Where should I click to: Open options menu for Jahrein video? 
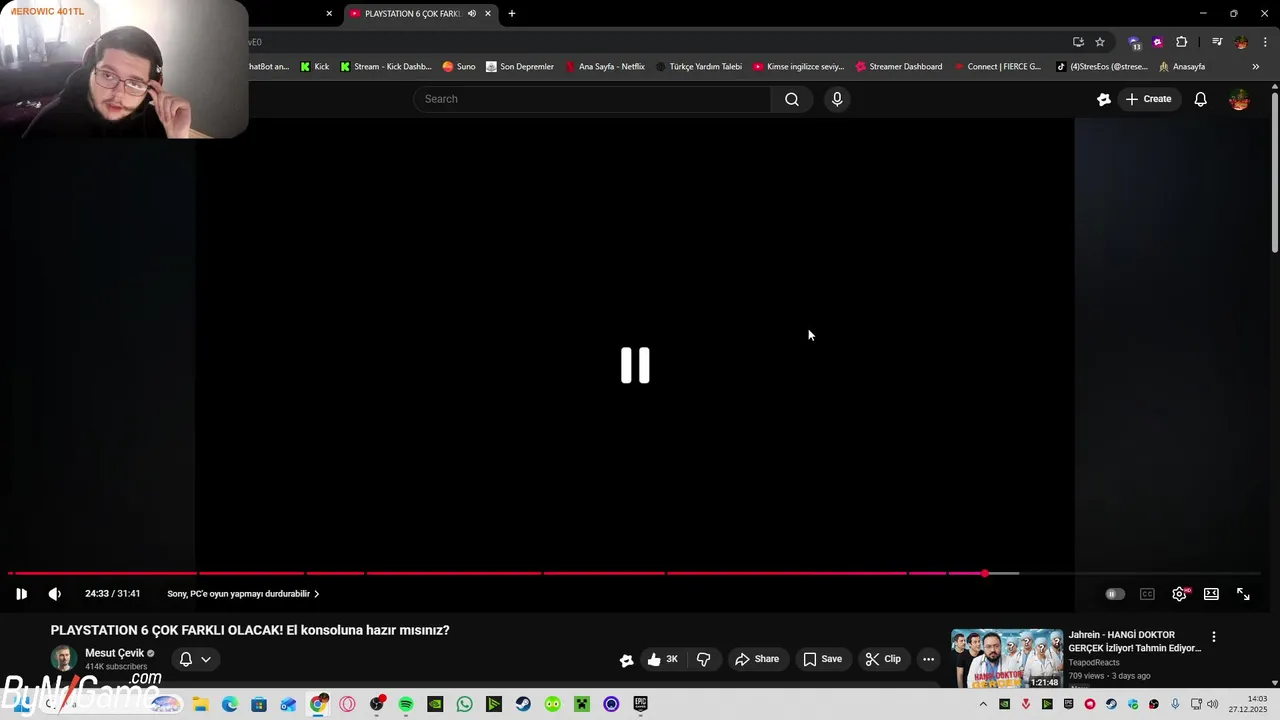[1214, 637]
